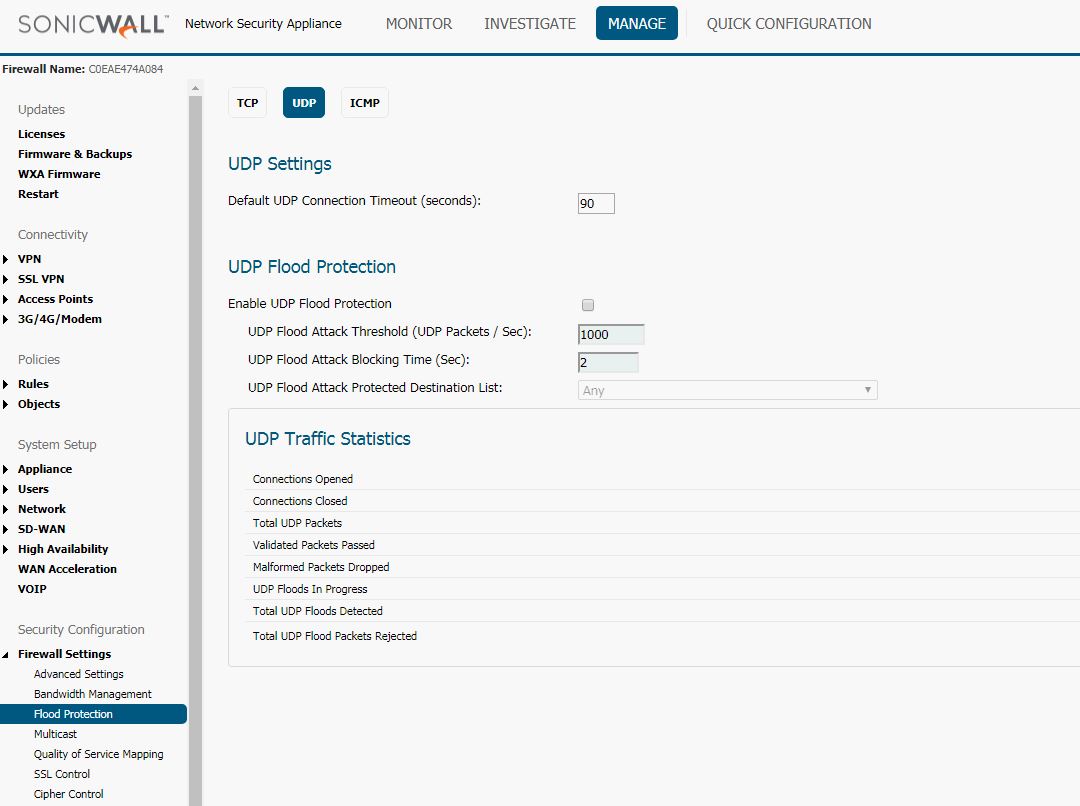Image resolution: width=1080 pixels, height=806 pixels.
Task: Click 'Validated Packets Passed' row
Action: coord(663,545)
